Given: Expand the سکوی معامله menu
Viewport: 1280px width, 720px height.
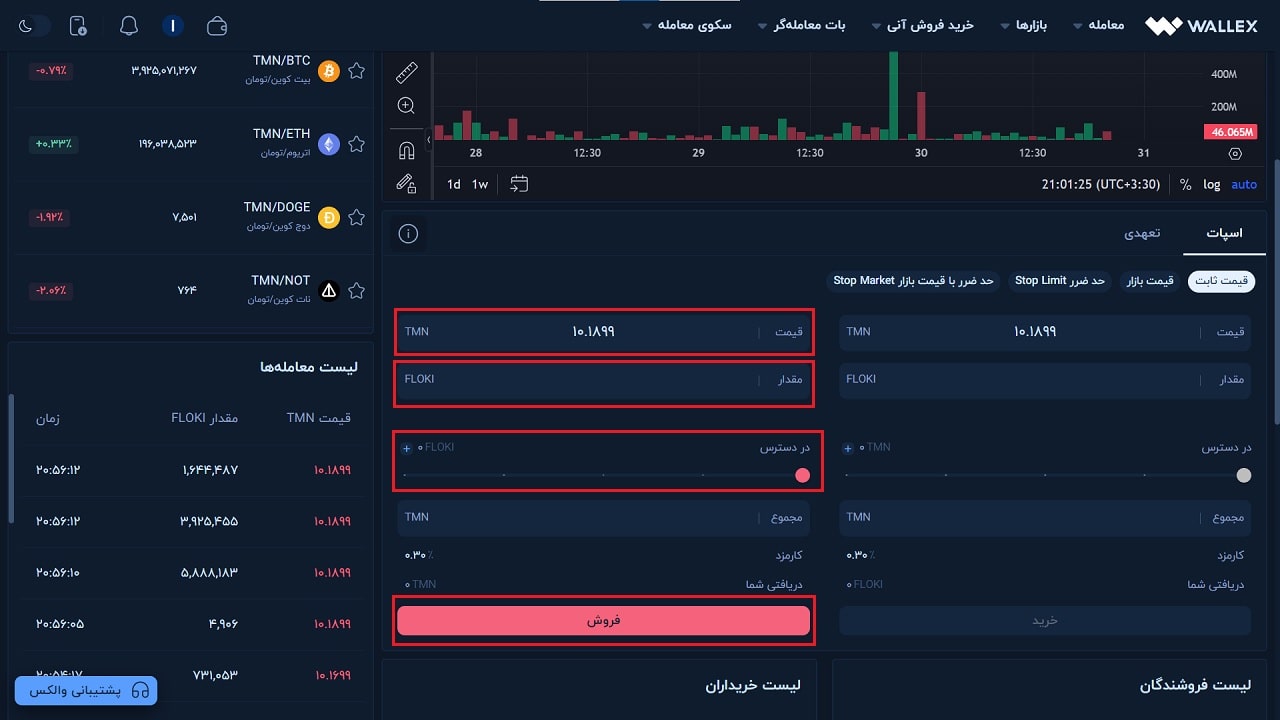Looking at the screenshot, I should point(686,25).
